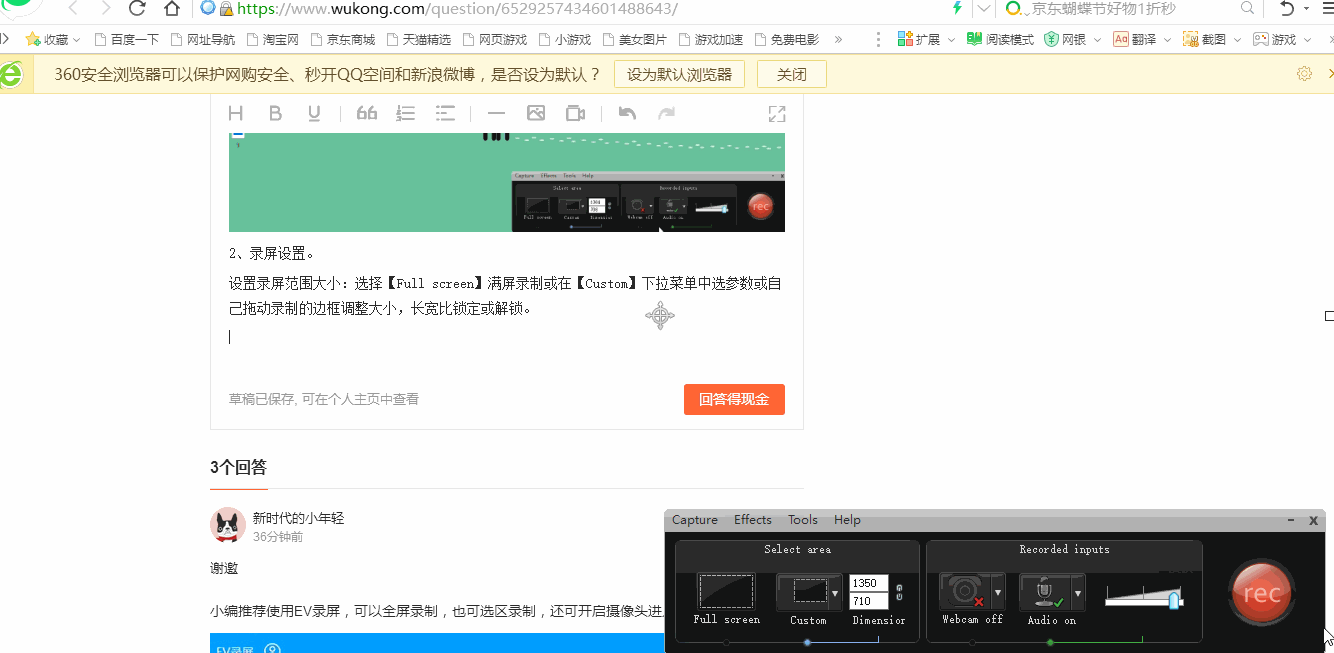This screenshot has height=653, width=1334.
Task: Open the audio source dropdown arrow
Action: [1078, 591]
